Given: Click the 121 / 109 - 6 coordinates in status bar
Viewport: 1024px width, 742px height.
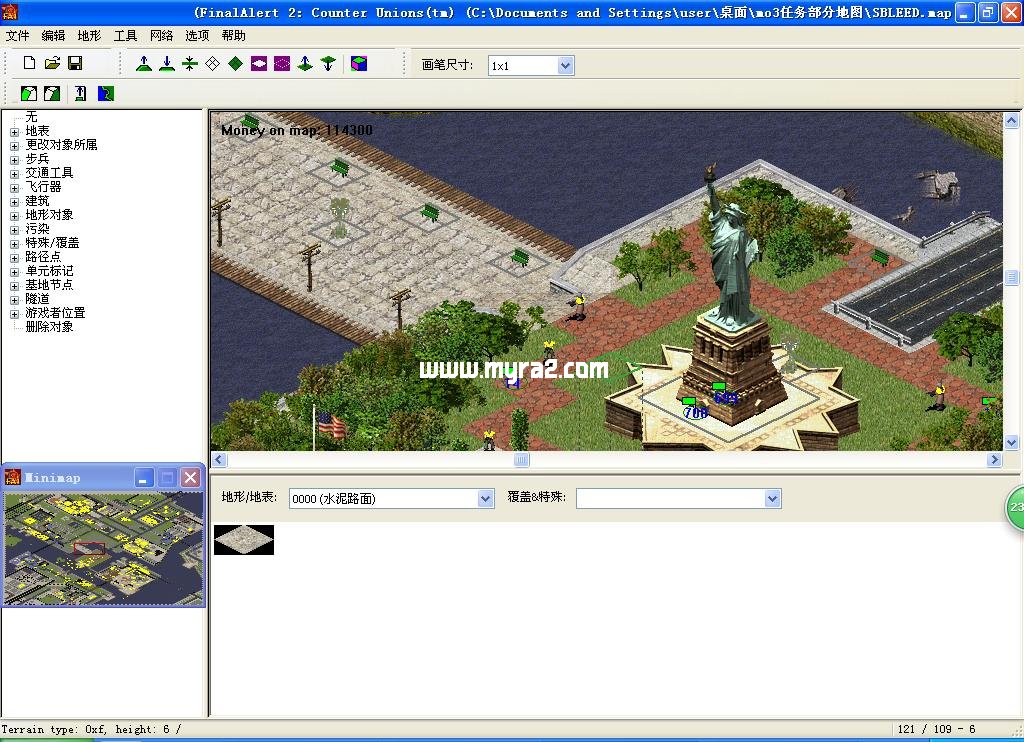Looking at the screenshot, I should click(936, 729).
